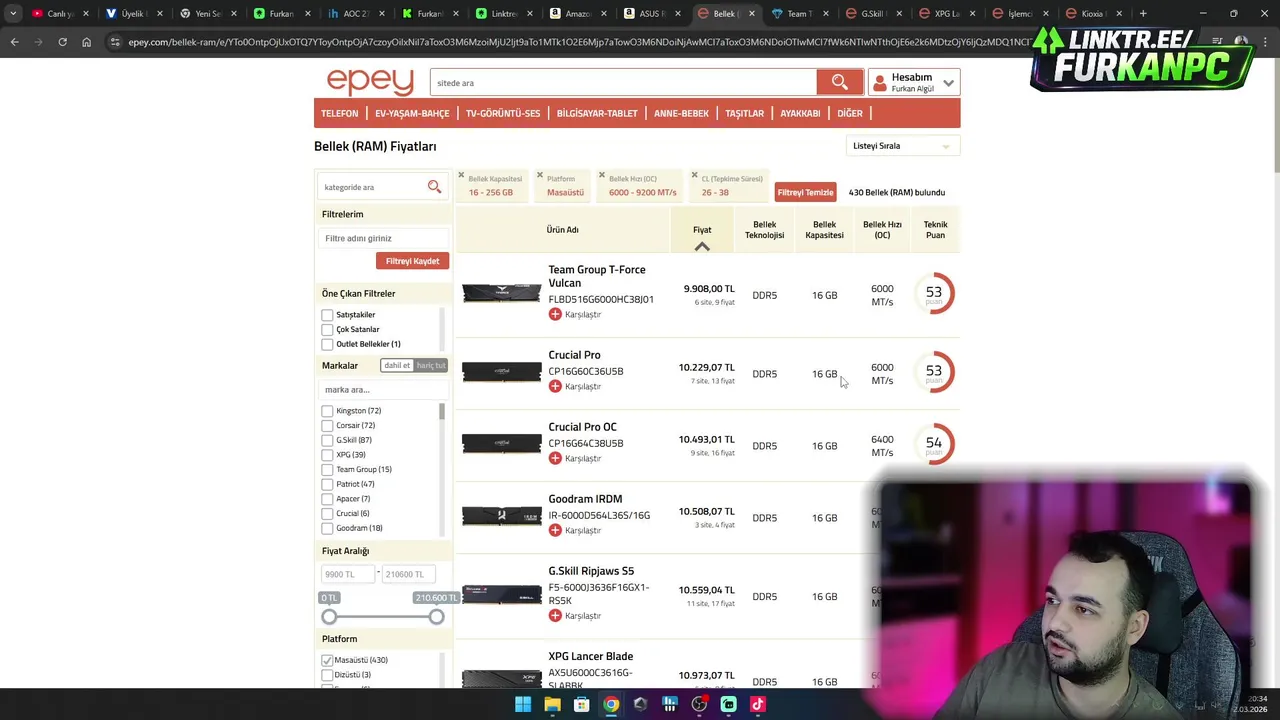The height and width of the screenshot is (720, 1280).
Task: Open XPG Lancer Blade product link
Action: click(x=590, y=657)
